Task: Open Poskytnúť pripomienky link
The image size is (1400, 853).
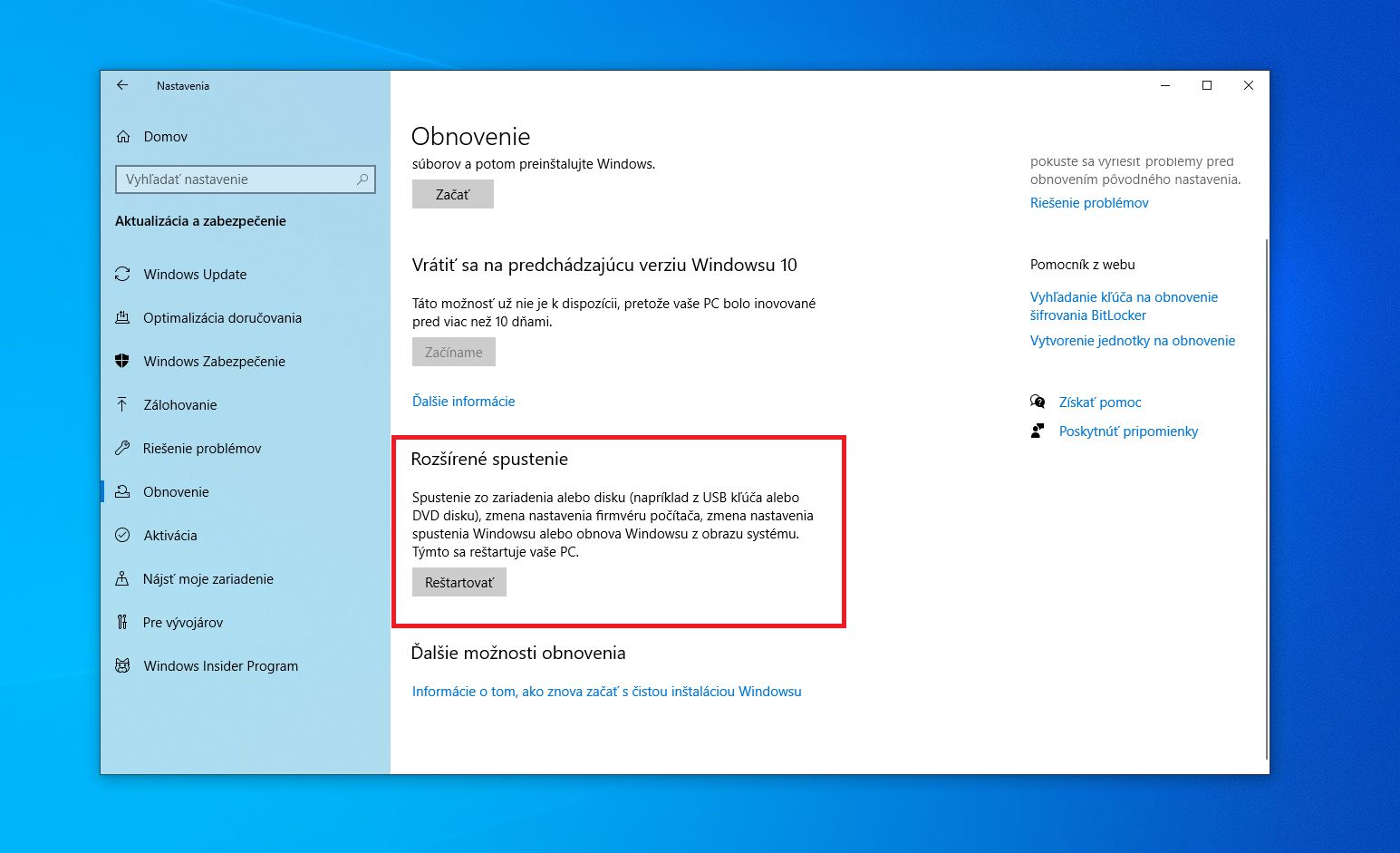Action: 1128,431
